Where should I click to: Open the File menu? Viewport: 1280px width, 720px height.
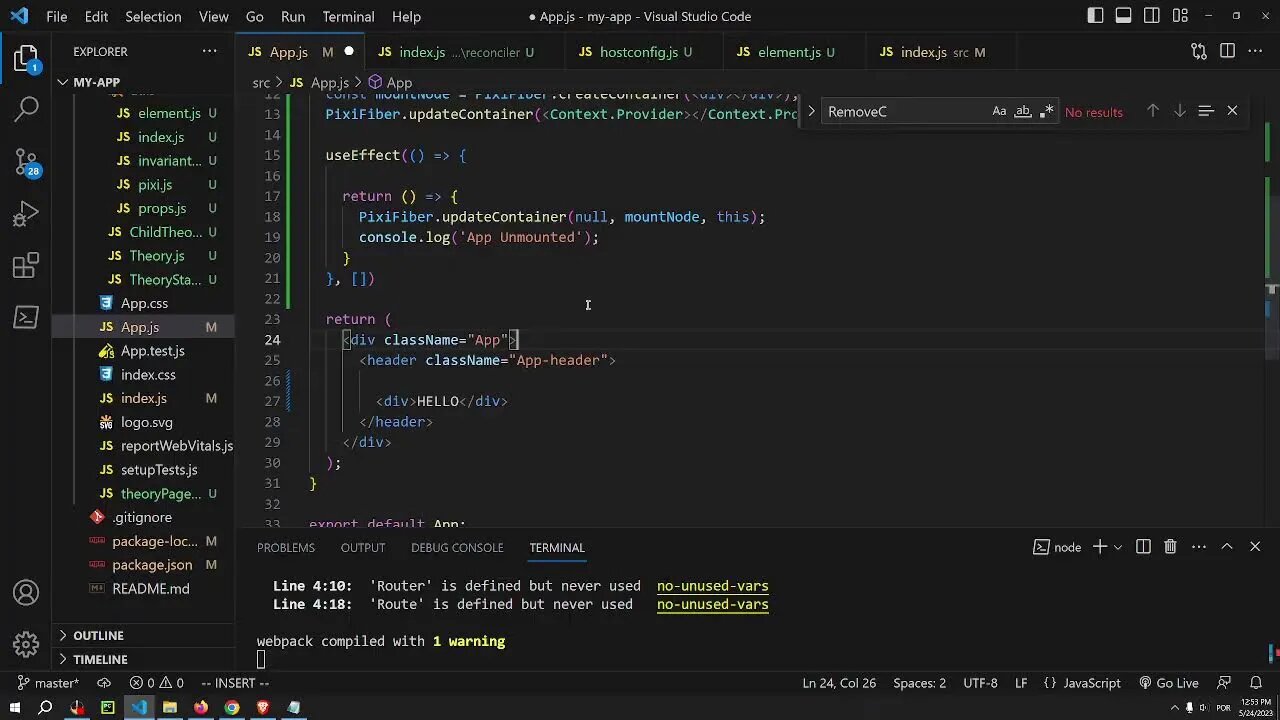(57, 16)
